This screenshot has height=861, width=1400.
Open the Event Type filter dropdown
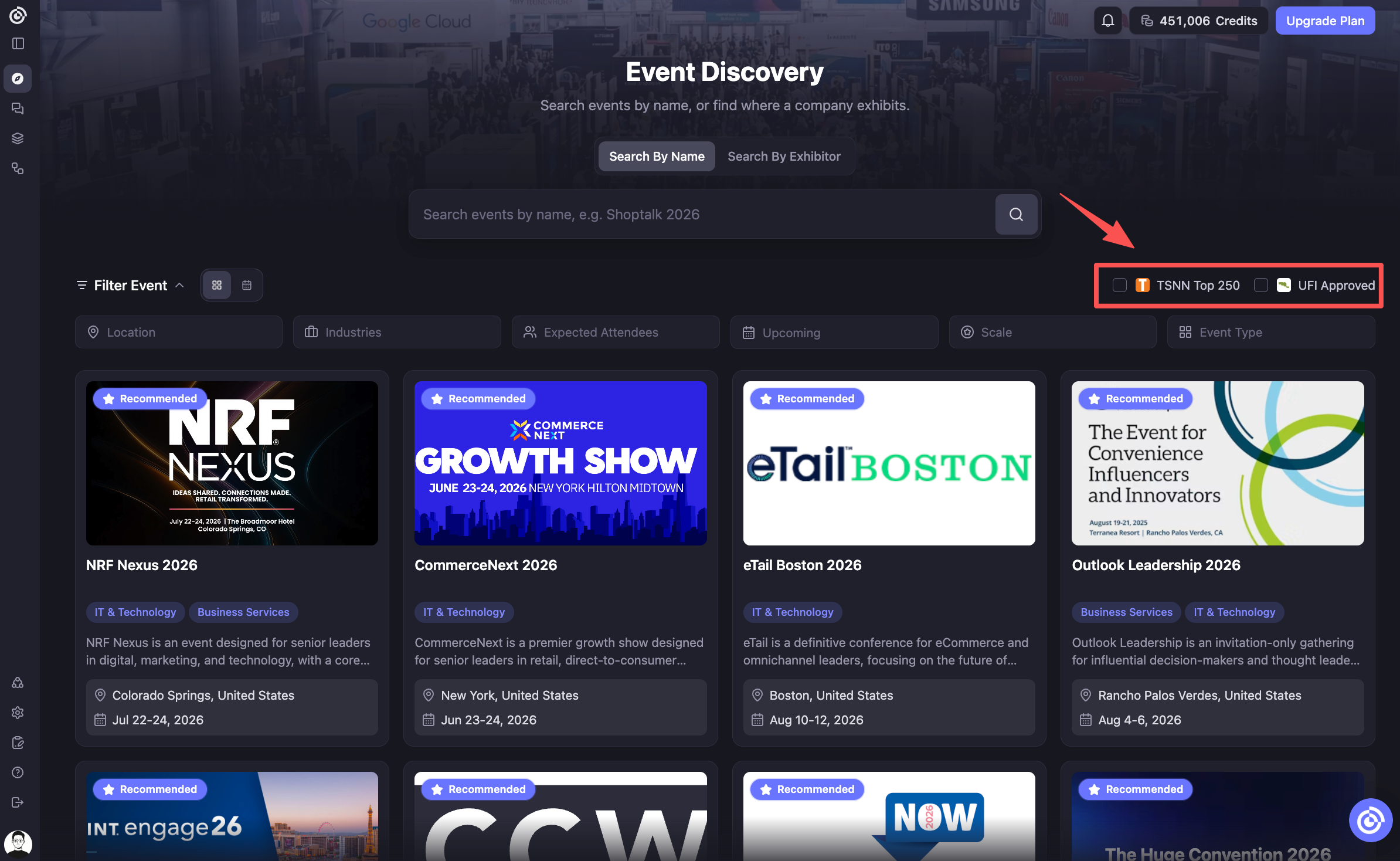tap(1271, 332)
